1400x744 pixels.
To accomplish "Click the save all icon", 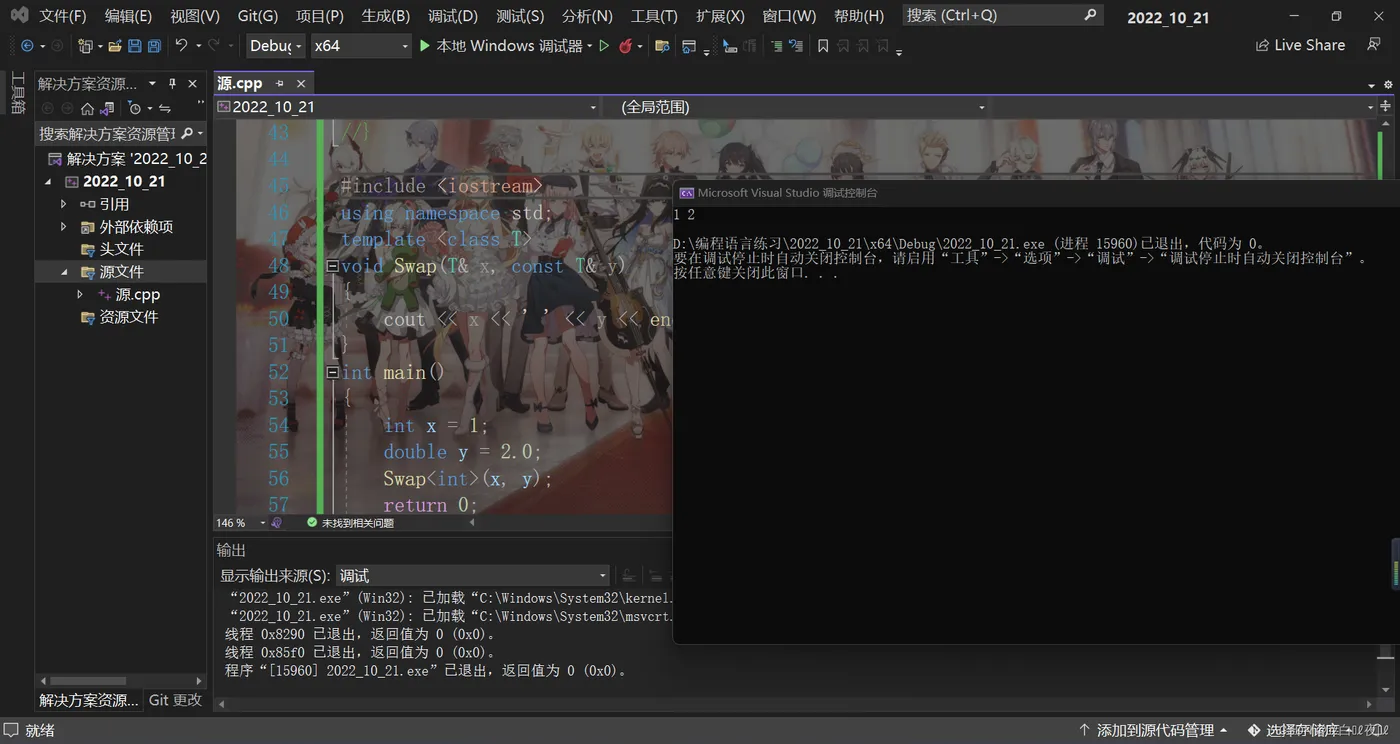I will [x=154, y=46].
